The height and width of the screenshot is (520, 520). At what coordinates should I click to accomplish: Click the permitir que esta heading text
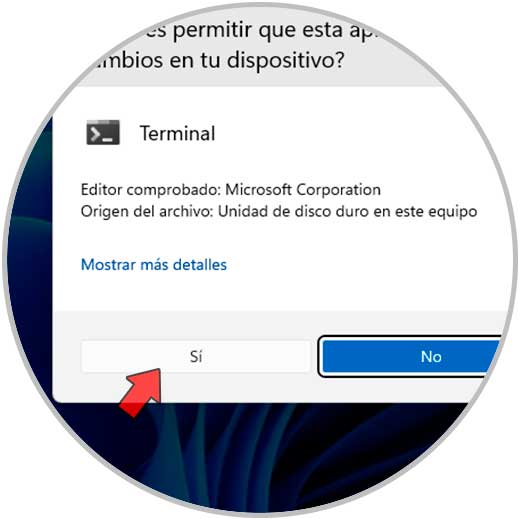click(258, 31)
